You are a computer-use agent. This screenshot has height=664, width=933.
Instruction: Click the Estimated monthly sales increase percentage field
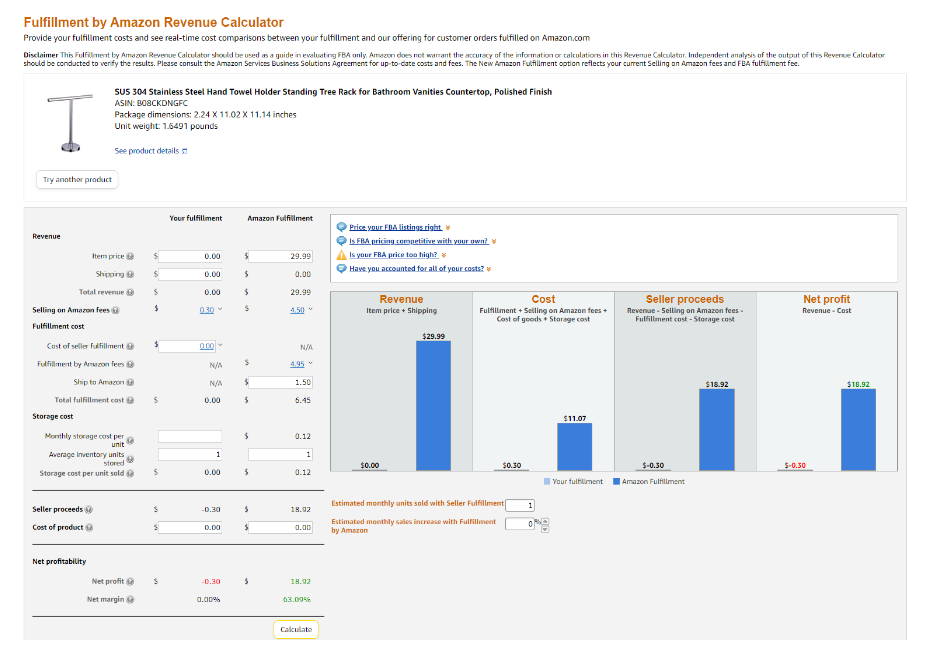(520, 524)
